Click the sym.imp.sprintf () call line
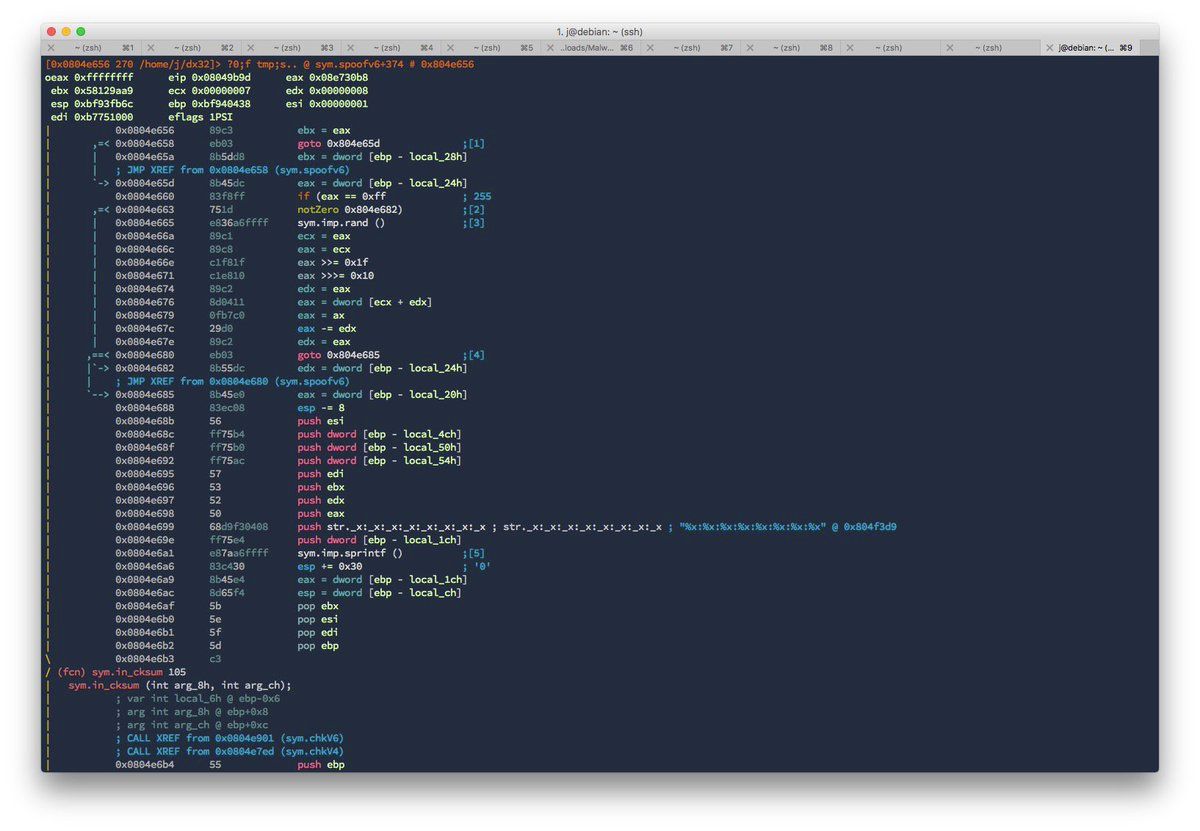The width and height of the screenshot is (1200, 831). (349, 553)
